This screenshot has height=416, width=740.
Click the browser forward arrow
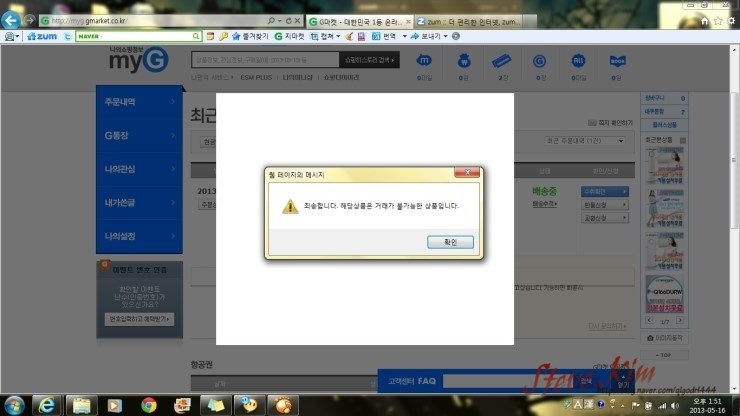[x=29, y=20]
